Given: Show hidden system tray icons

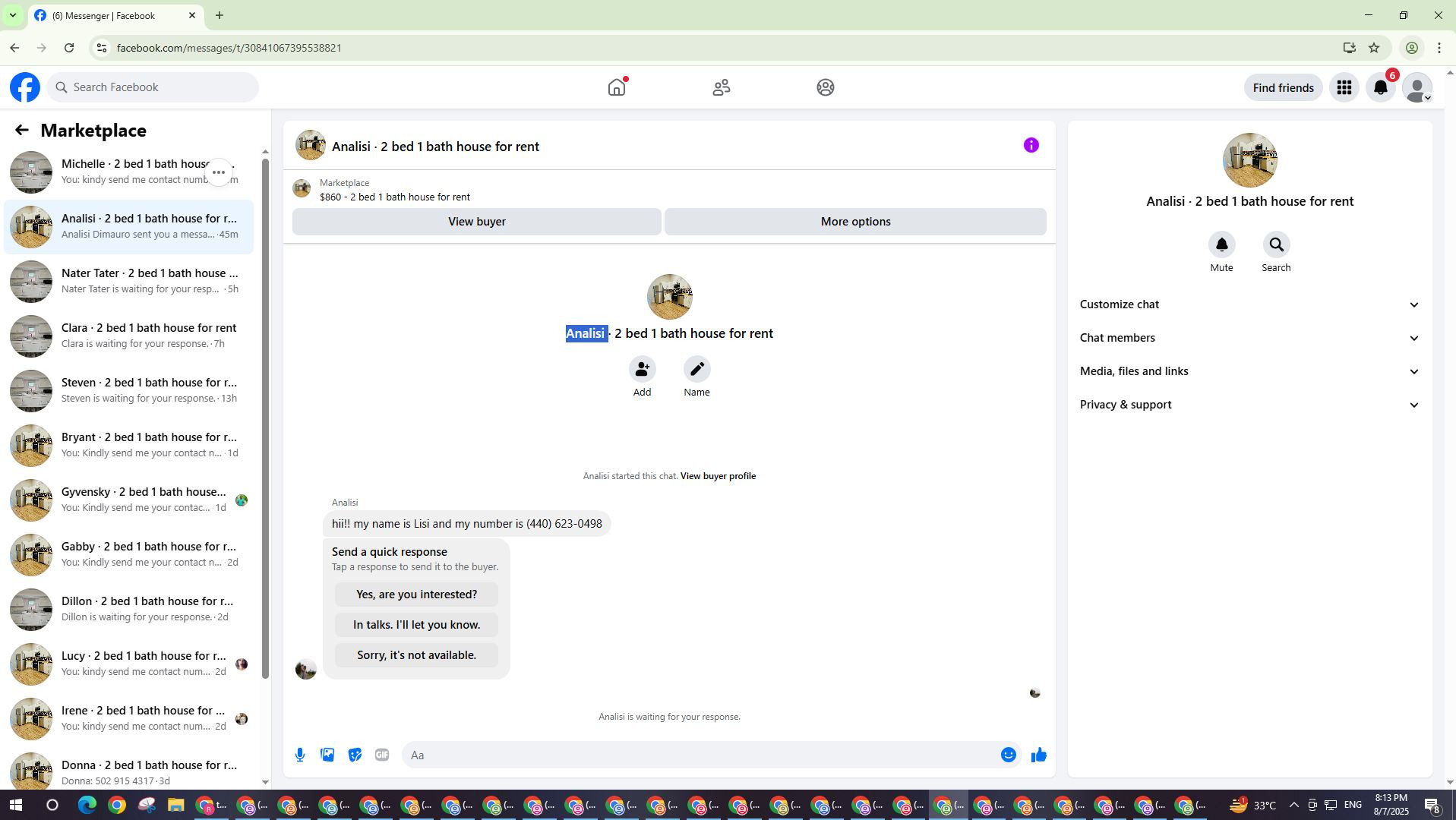Looking at the screenshot, I should click(1293, 805).
